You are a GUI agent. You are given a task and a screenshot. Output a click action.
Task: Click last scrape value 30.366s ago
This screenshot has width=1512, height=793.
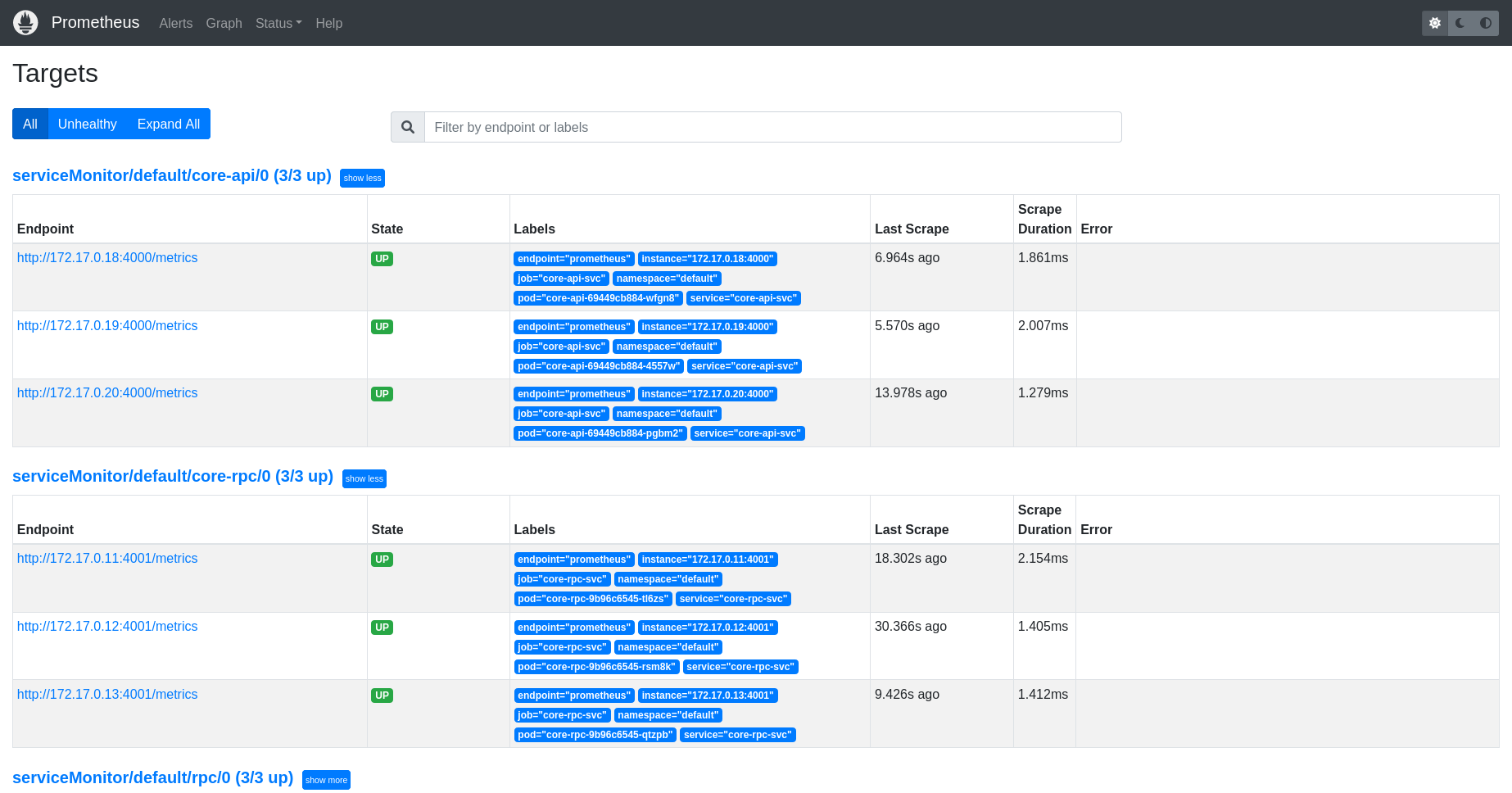(x=911, y=626)
